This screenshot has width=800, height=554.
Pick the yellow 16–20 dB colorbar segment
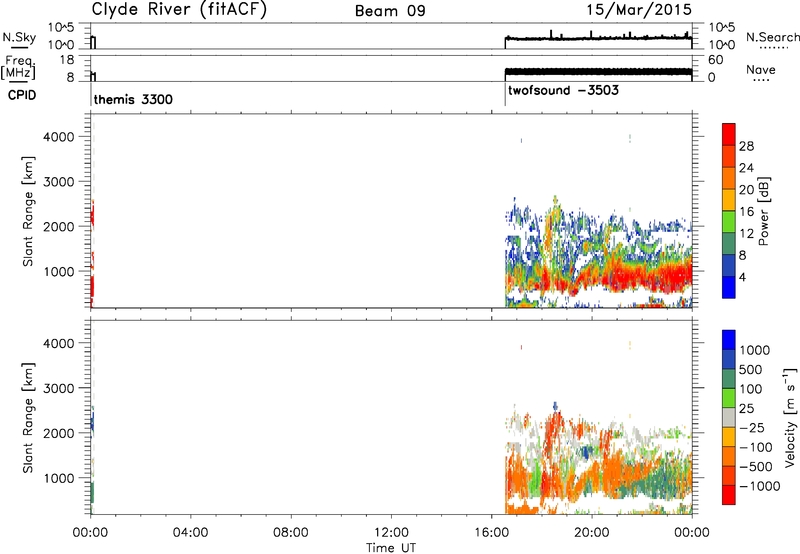point(729,200)
